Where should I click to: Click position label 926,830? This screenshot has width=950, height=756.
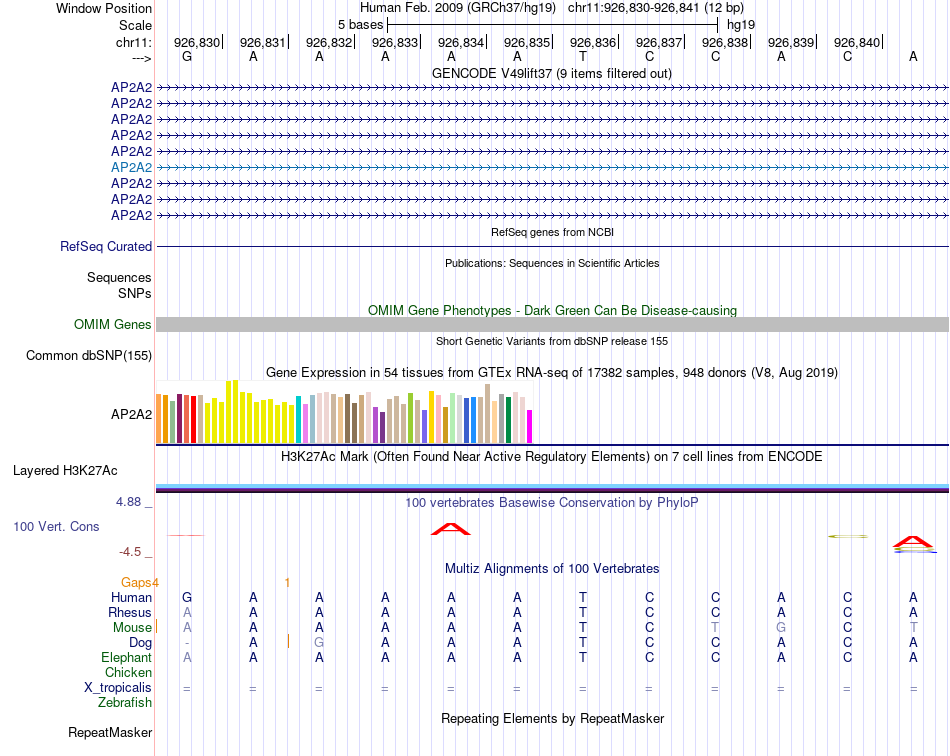pos(197,42)
